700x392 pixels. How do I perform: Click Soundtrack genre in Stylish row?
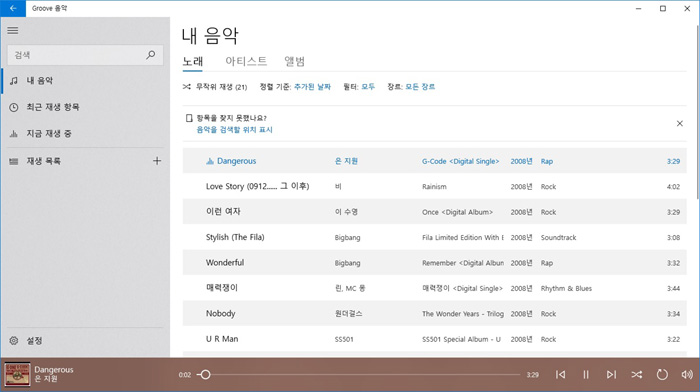pyautogui.click(x=558, y=238)
